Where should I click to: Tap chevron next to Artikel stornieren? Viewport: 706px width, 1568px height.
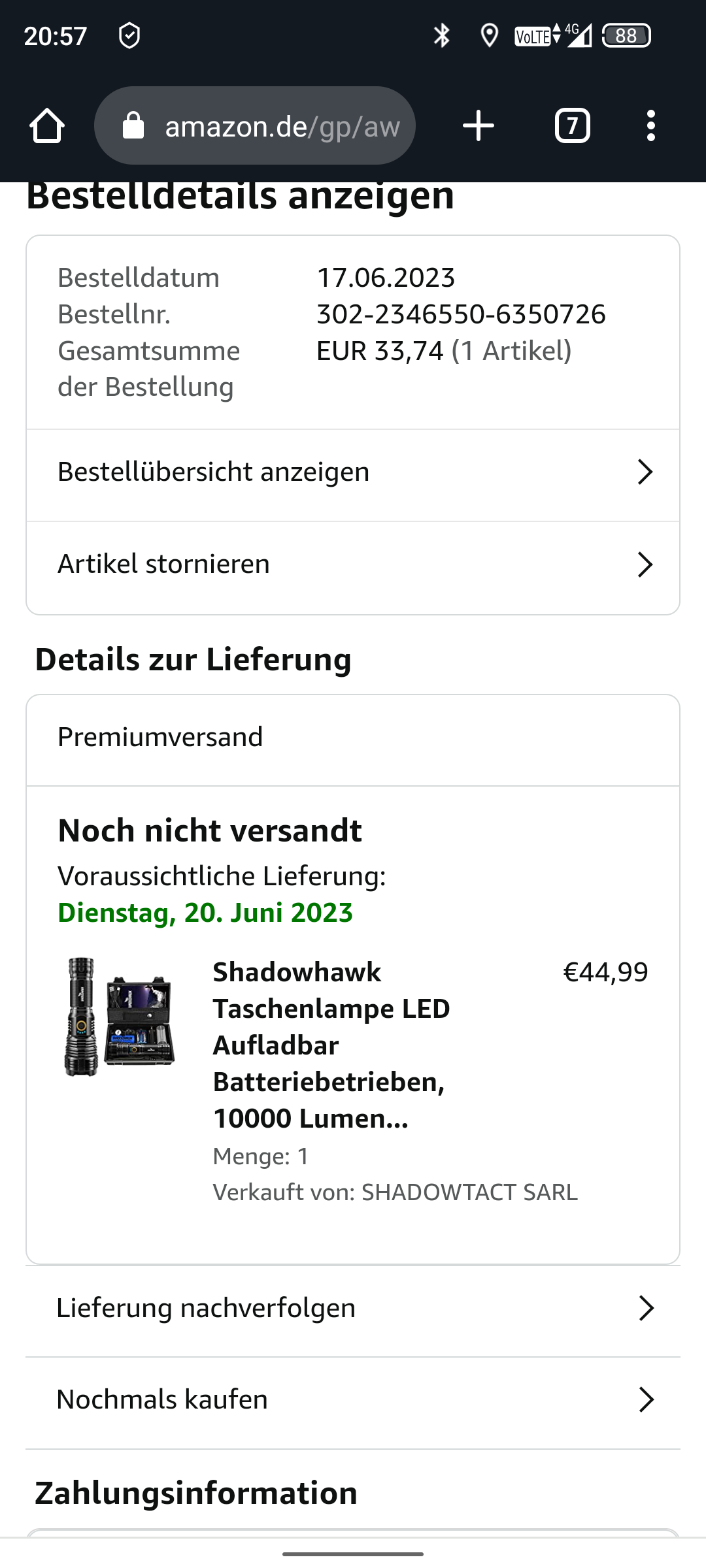pos(645,564)
